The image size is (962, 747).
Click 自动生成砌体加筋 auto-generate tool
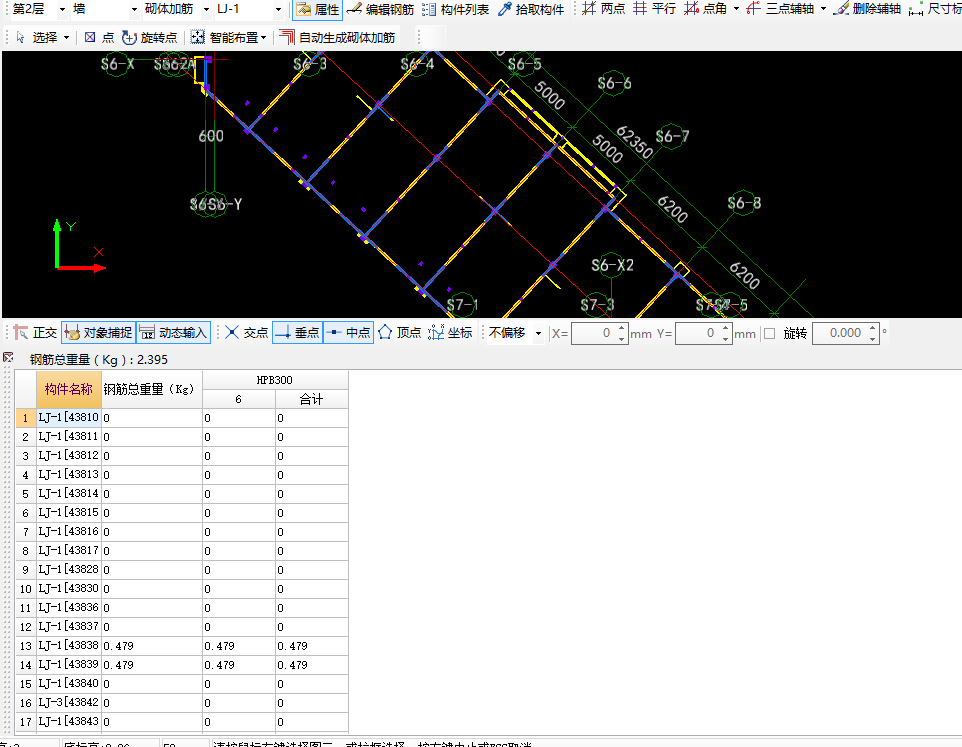coord(337,37)
